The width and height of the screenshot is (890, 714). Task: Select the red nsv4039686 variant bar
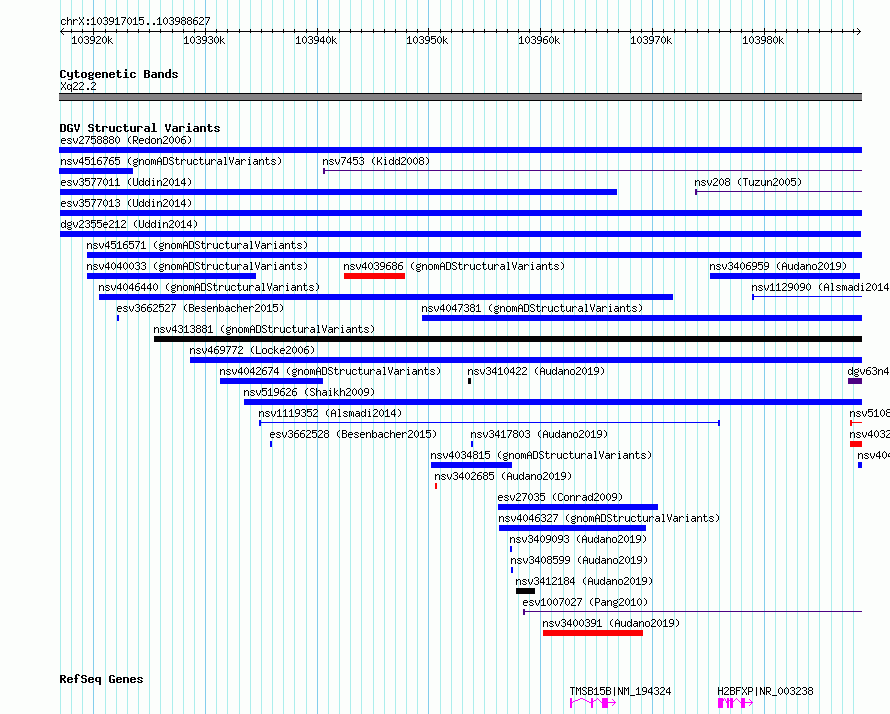tap(374, 276)
